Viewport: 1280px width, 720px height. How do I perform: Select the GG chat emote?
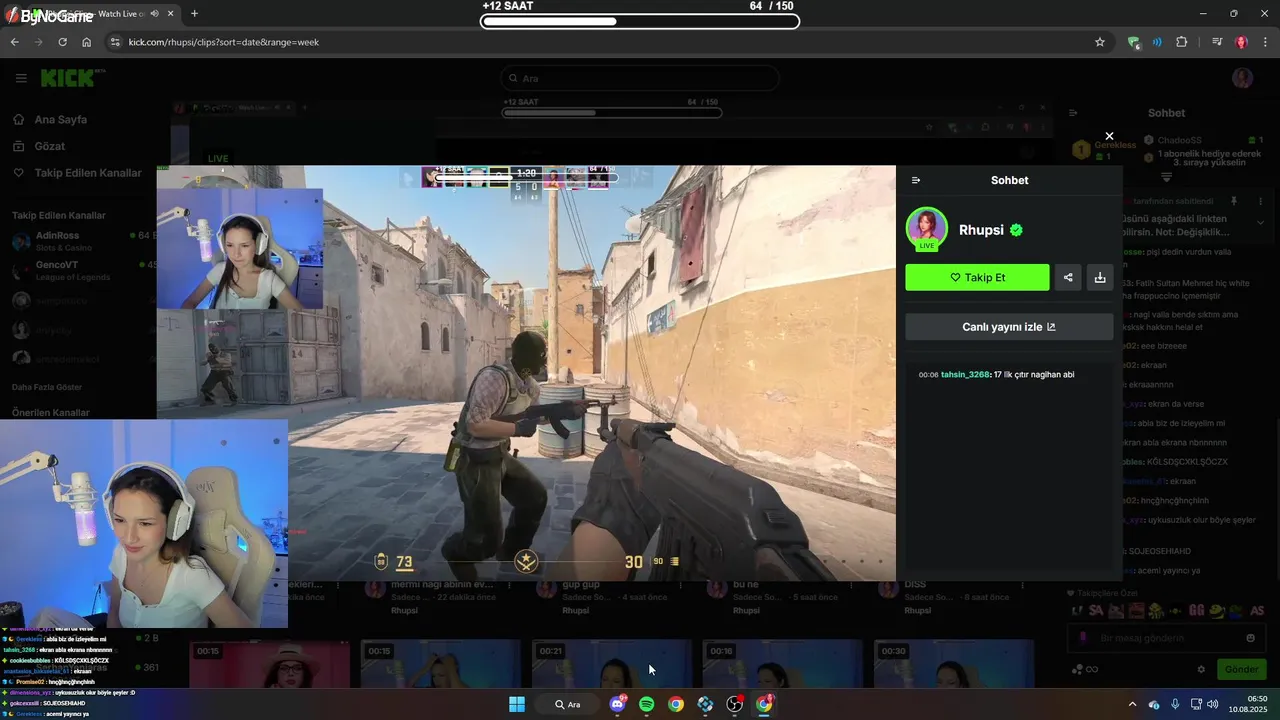tap(1196, 611)
